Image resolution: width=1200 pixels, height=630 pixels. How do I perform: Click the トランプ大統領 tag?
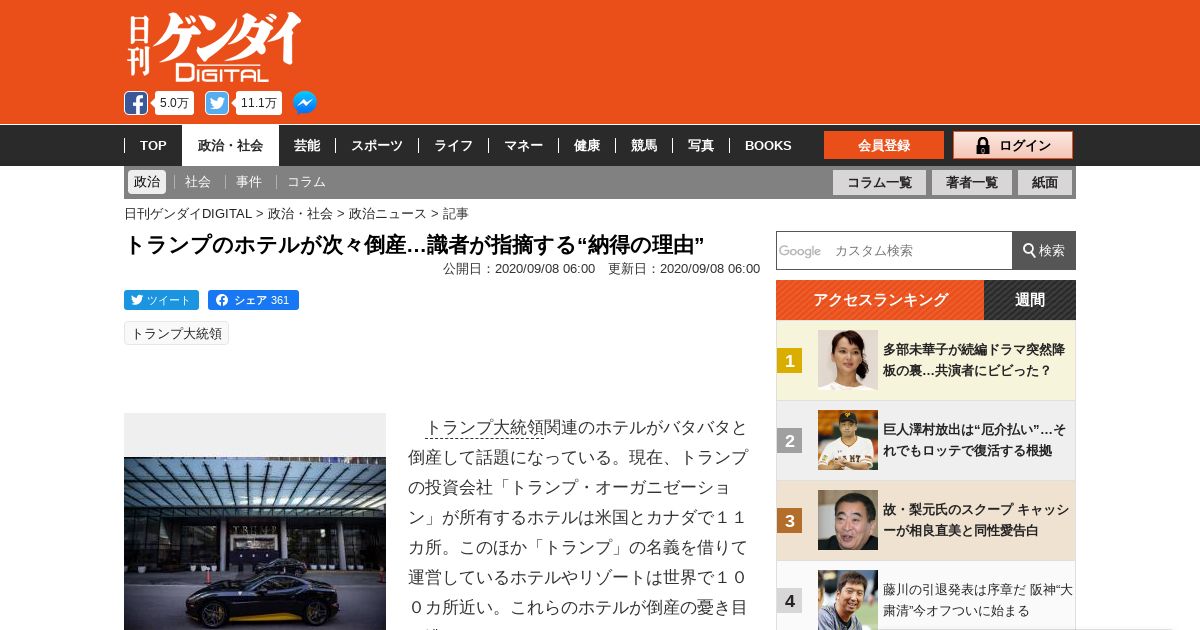point(176,333)
